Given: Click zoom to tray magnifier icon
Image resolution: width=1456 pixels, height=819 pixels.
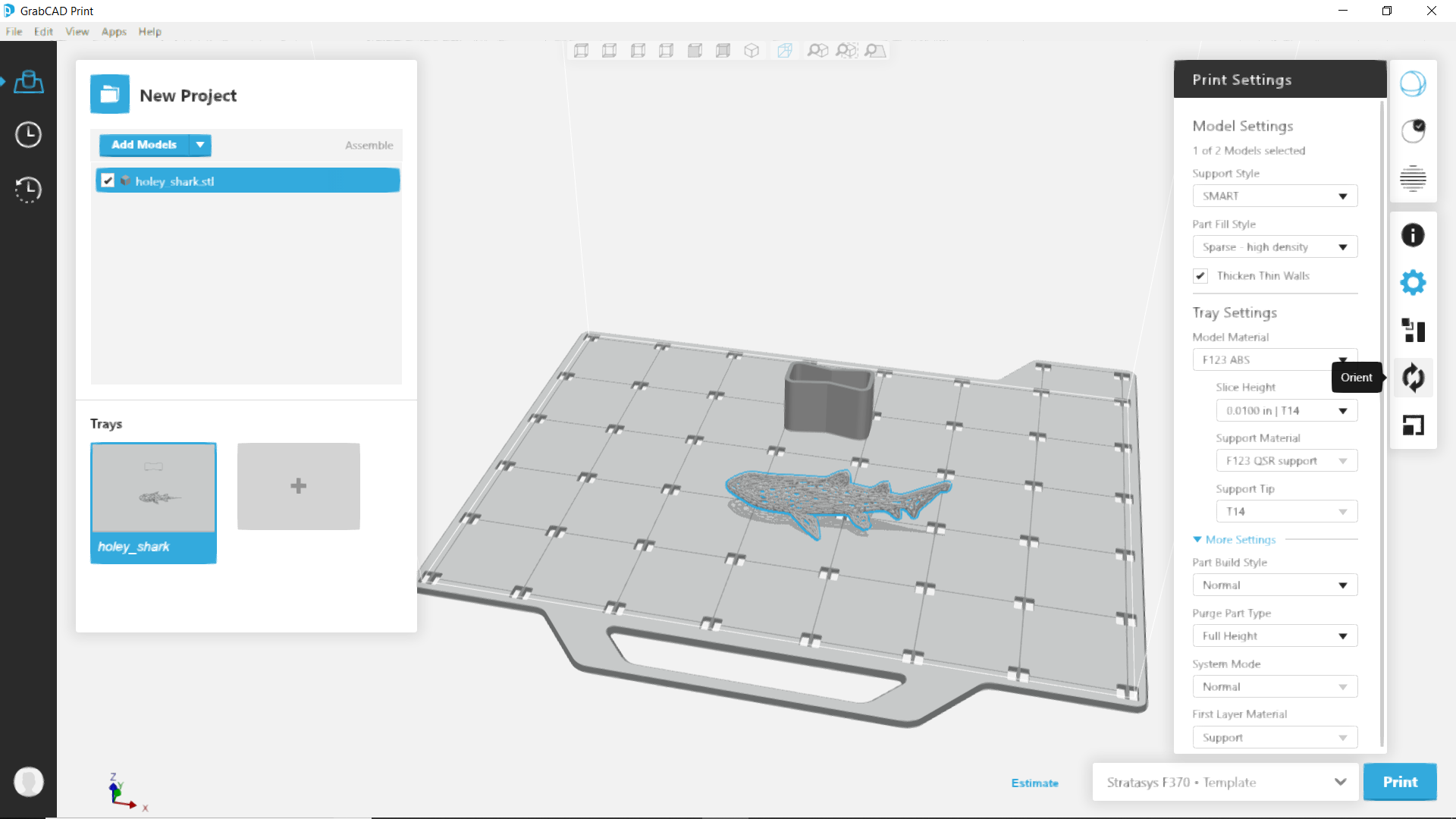Looking at the screenshot, I should pyautogui.click(x=875, y=51).
